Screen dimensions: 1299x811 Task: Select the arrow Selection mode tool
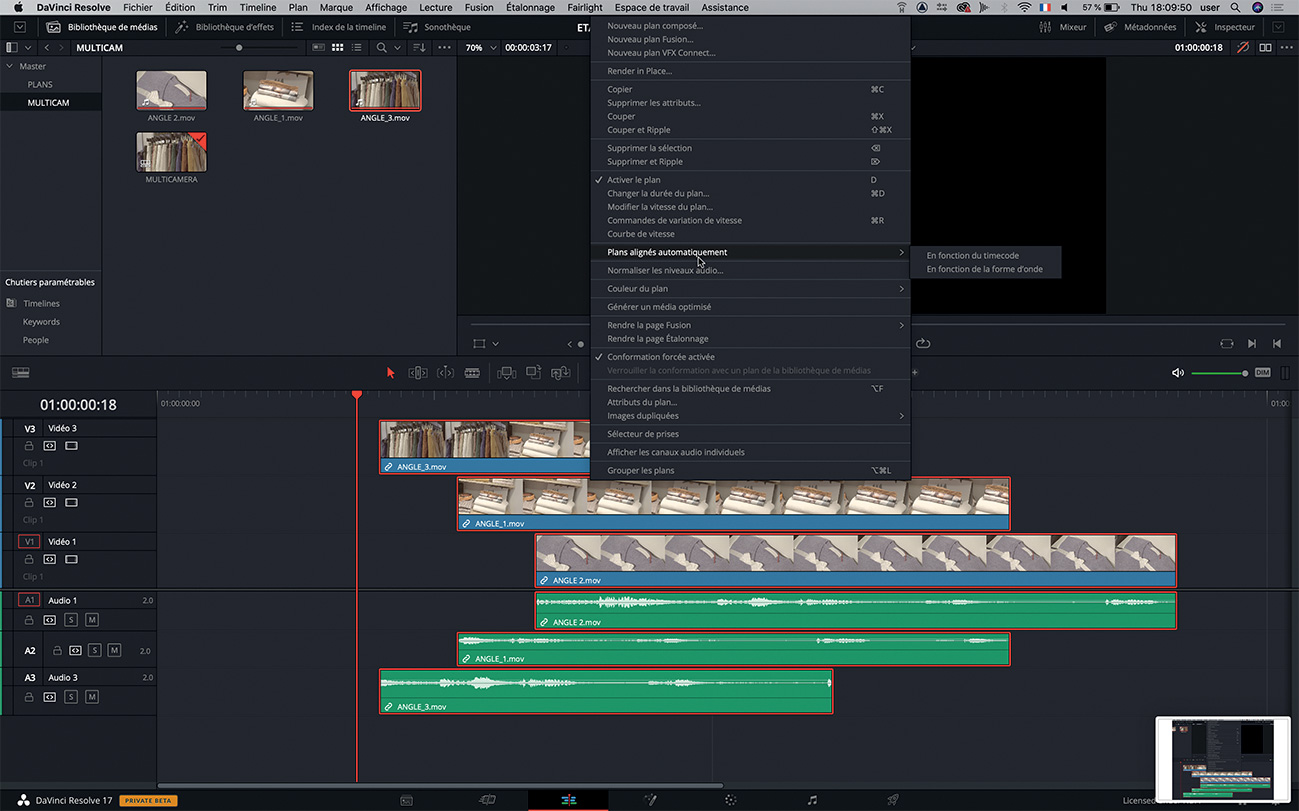(391, 373)
